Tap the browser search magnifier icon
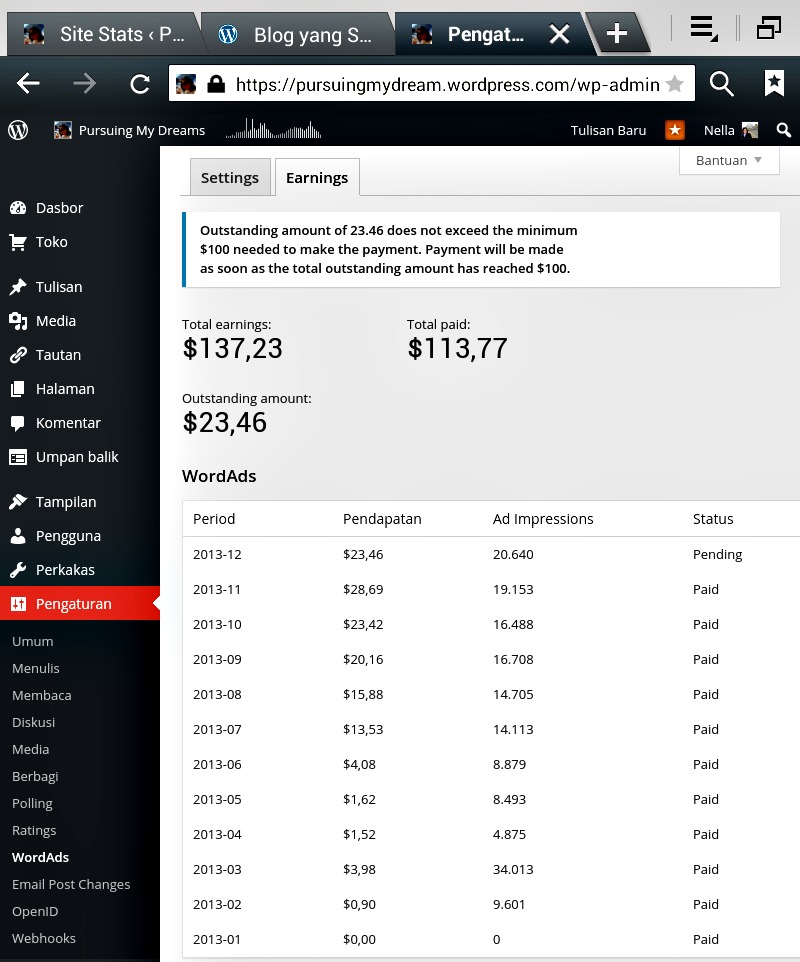 coord(721,85)
